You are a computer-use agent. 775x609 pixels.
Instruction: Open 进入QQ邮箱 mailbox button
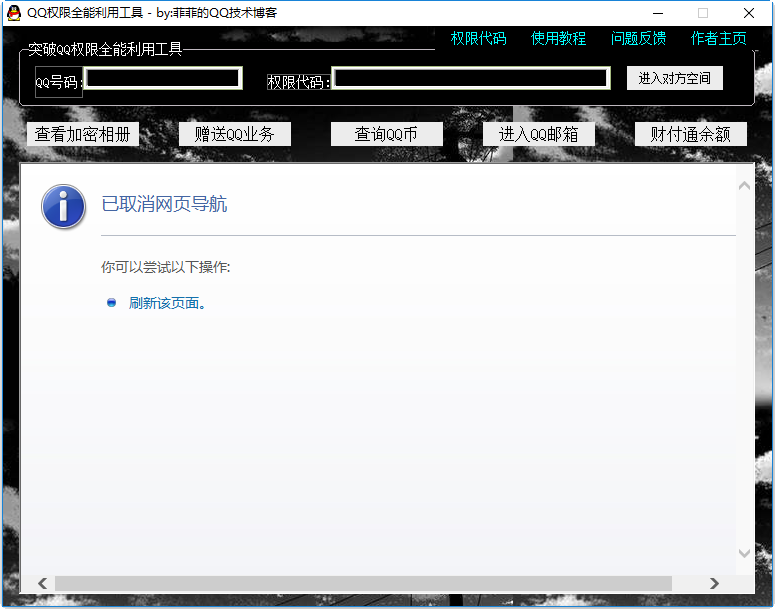click(x=539, y=134)
